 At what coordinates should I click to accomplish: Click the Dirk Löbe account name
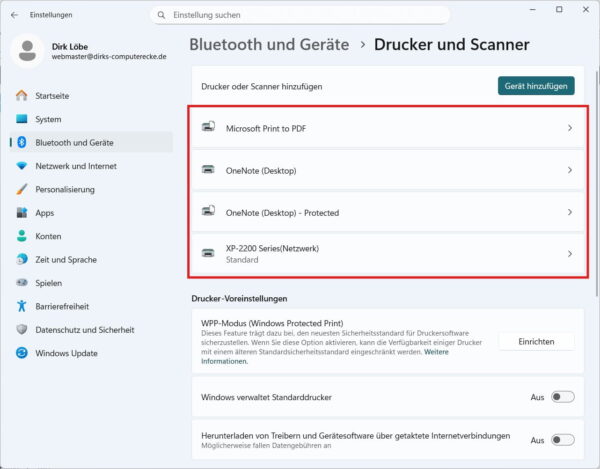(70, 46)
